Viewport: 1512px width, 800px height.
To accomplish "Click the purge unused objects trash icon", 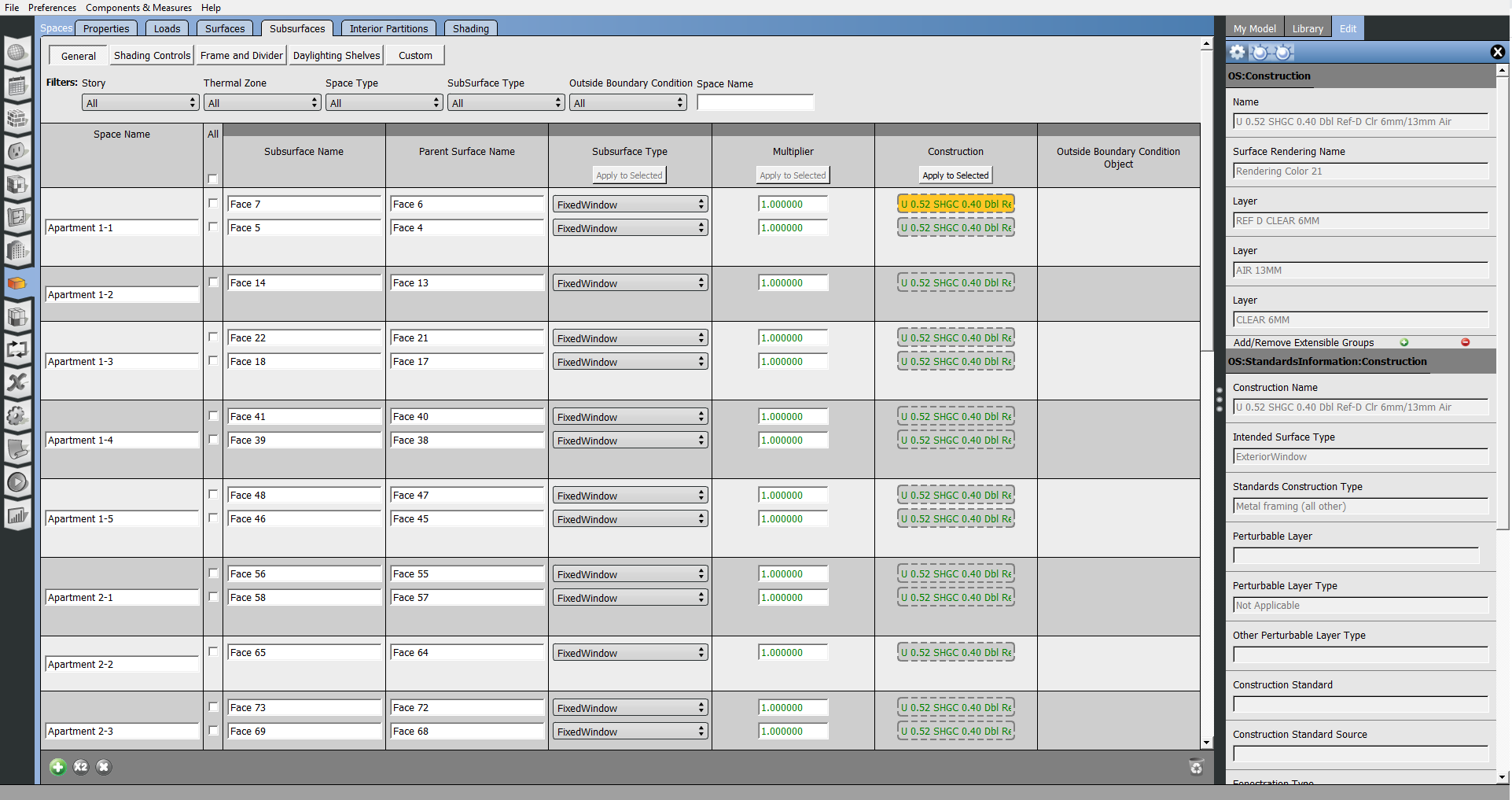I will [1196, 767].
